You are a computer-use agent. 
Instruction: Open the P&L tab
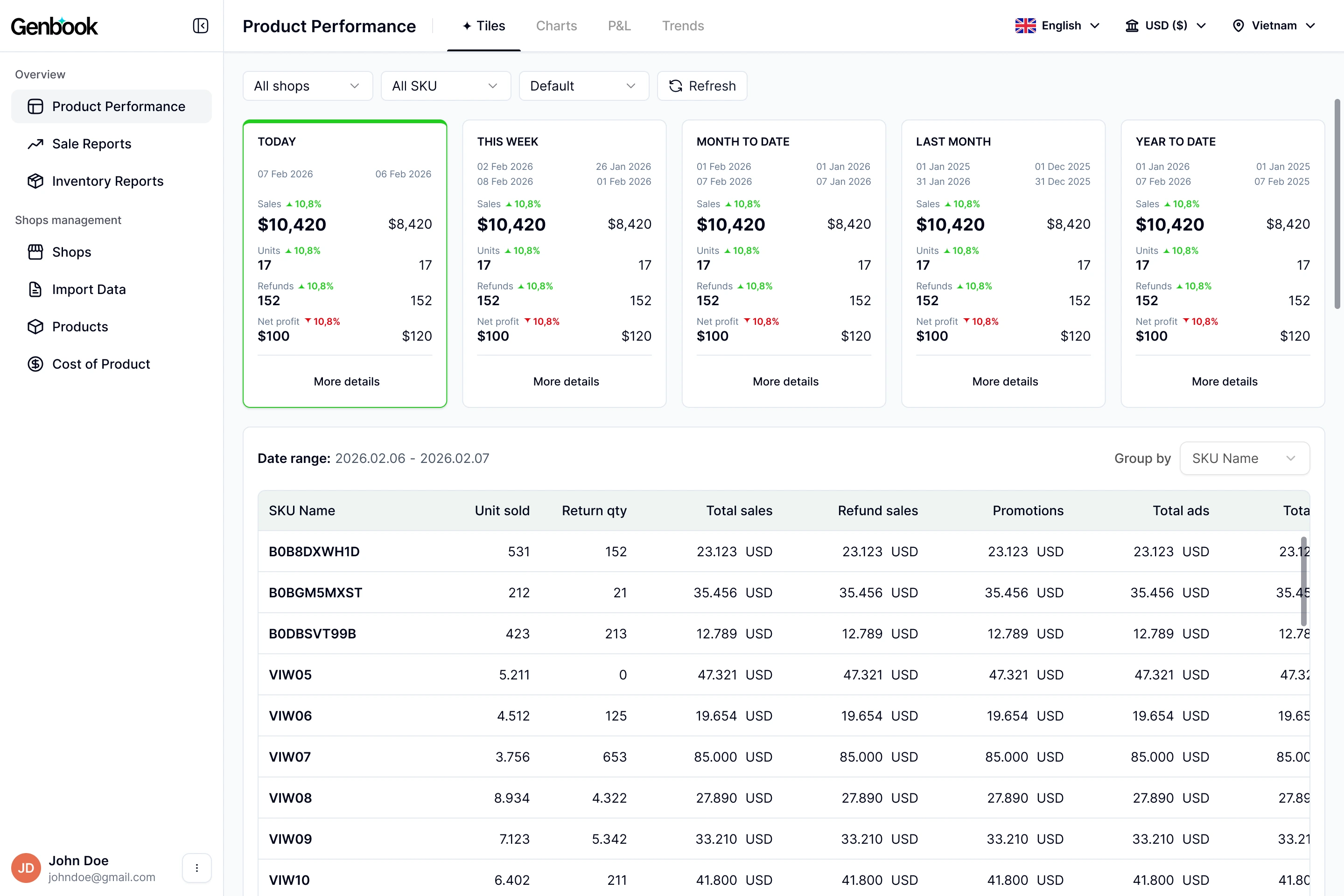[x=619, y=26]
